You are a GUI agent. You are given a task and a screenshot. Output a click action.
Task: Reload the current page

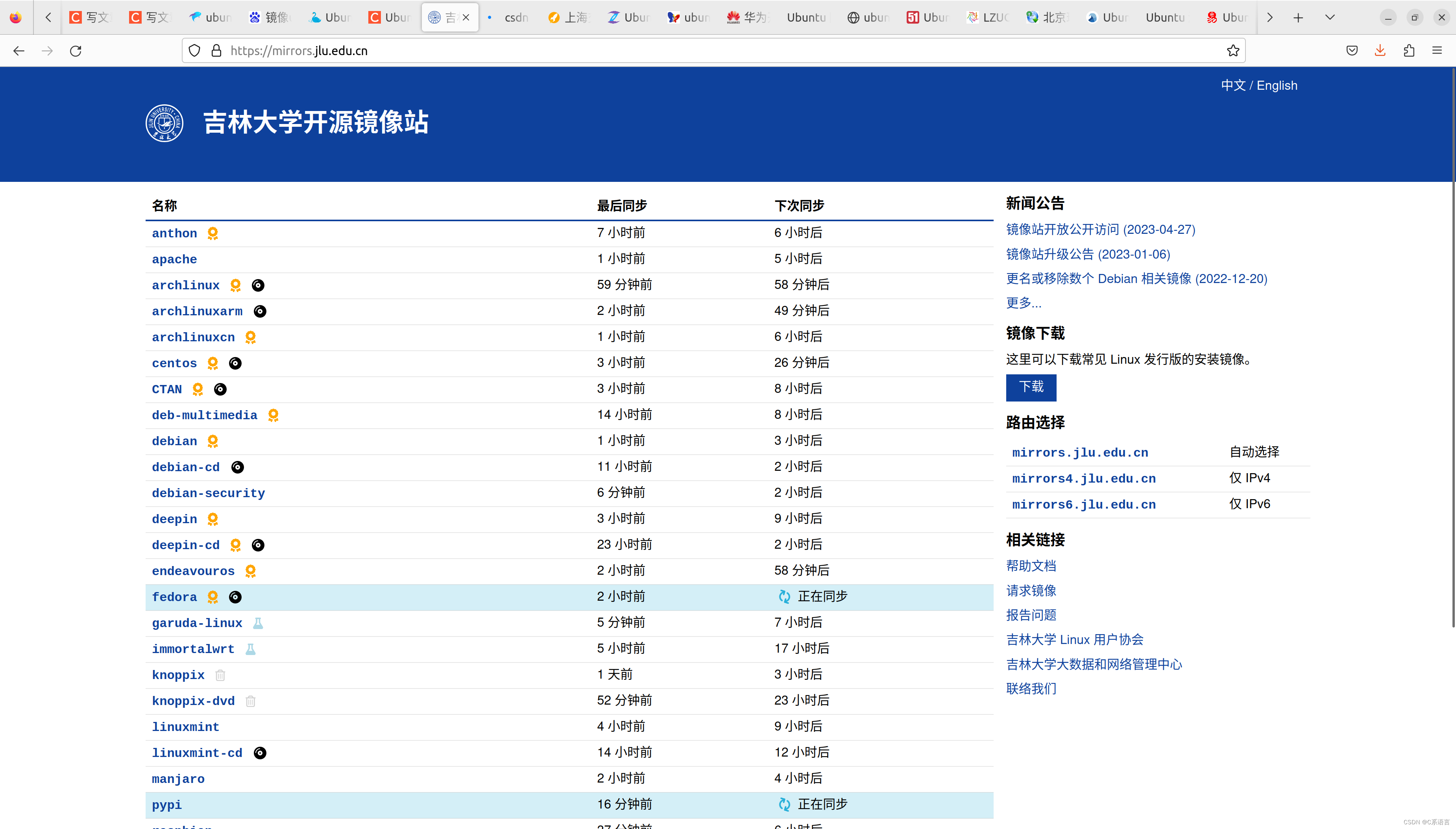point(76,51)
